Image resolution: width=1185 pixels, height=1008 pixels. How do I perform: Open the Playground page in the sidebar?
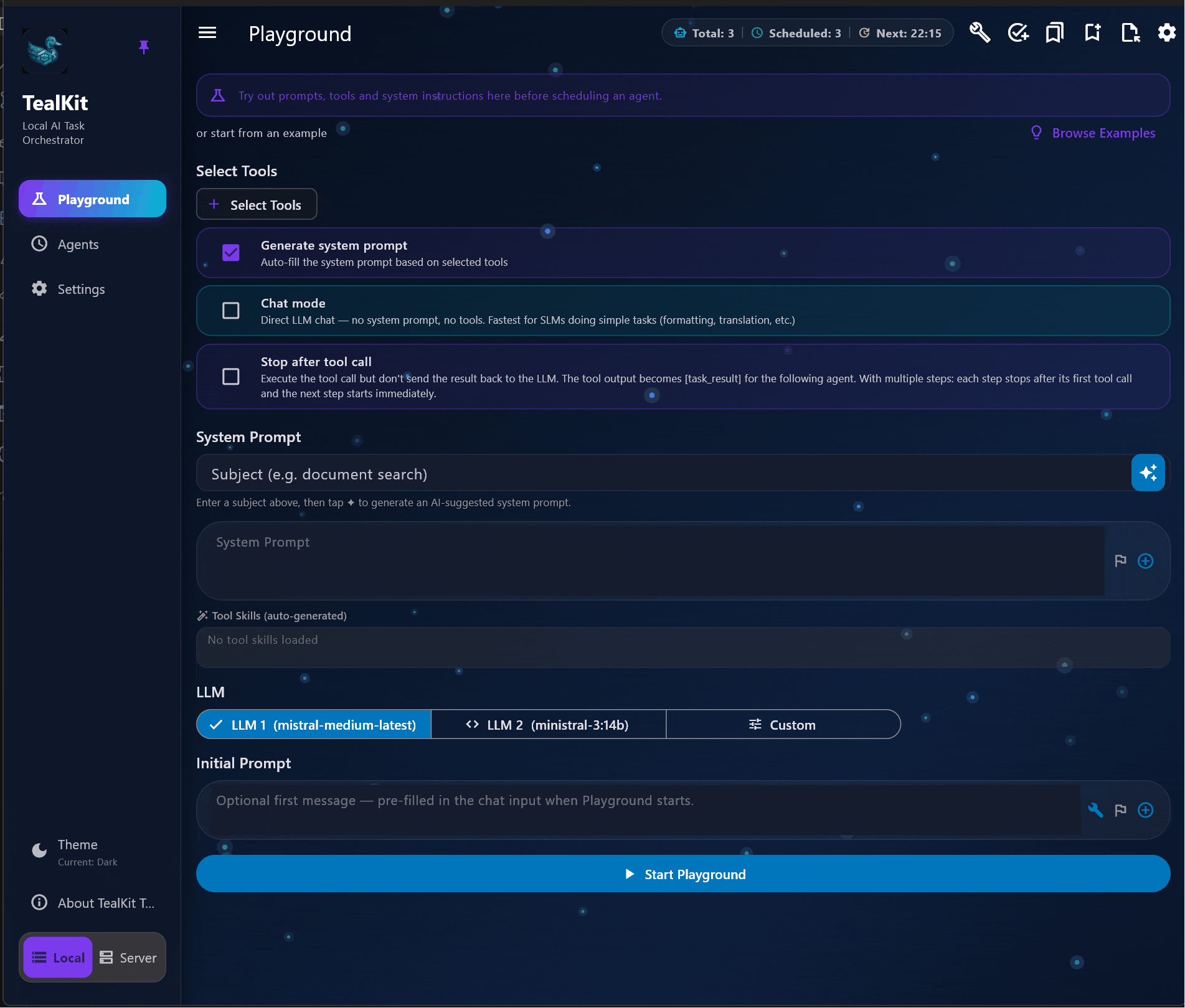tap(92, 199)
